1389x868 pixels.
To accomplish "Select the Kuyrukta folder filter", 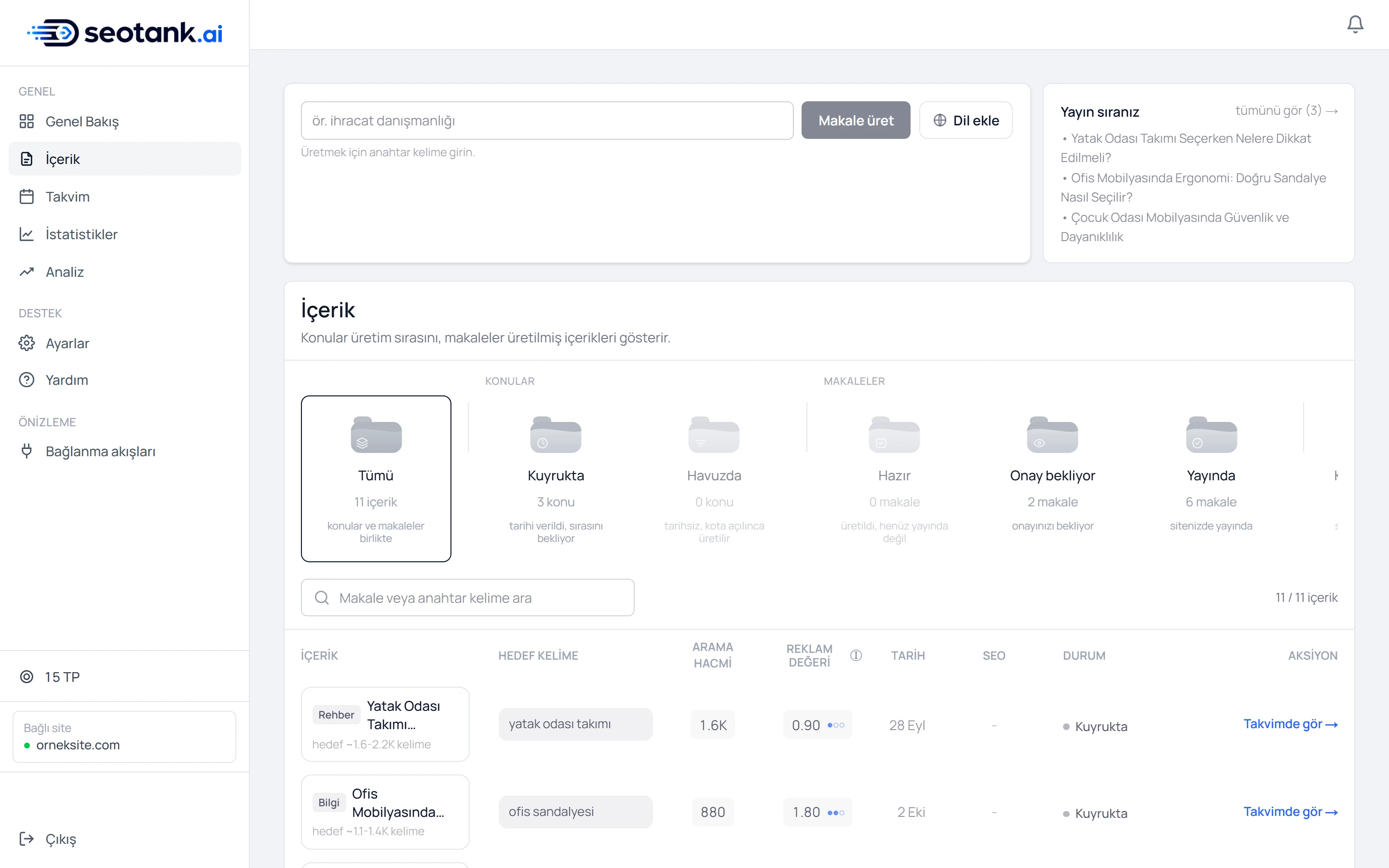I will (556, 479).
